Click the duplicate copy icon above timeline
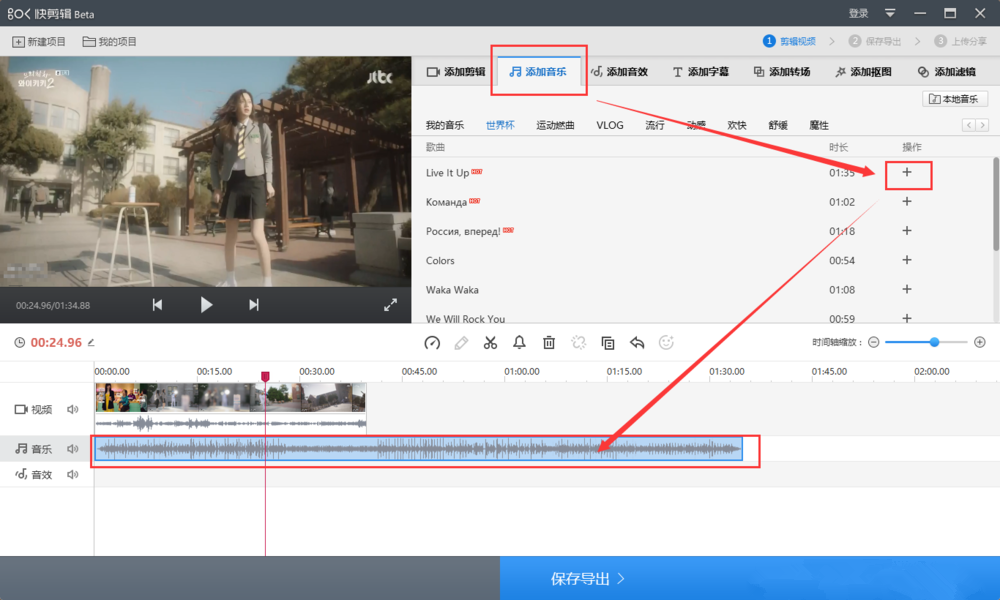Viewport: 1000px width, 600px height. (607, 343)
